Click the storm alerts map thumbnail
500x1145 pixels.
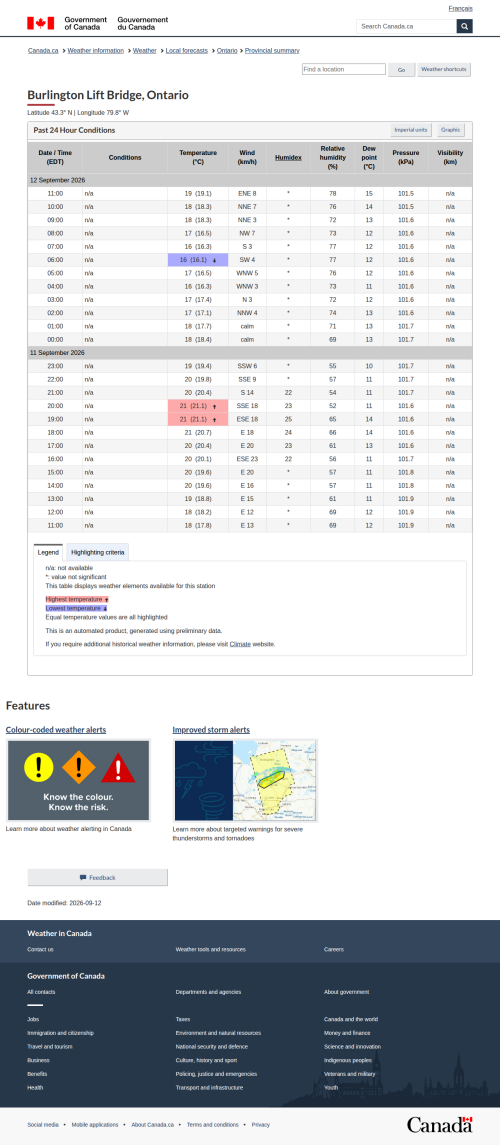tap(245, 781)
